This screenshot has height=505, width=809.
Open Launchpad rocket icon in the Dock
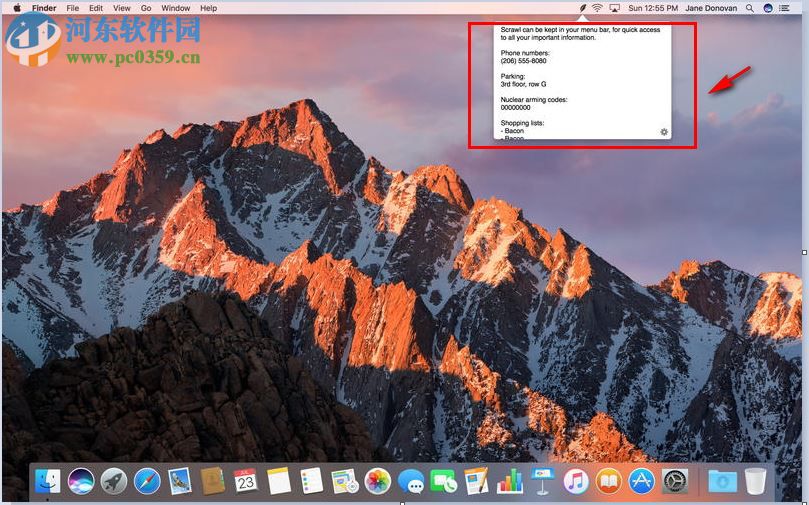(x=114, y=482)
